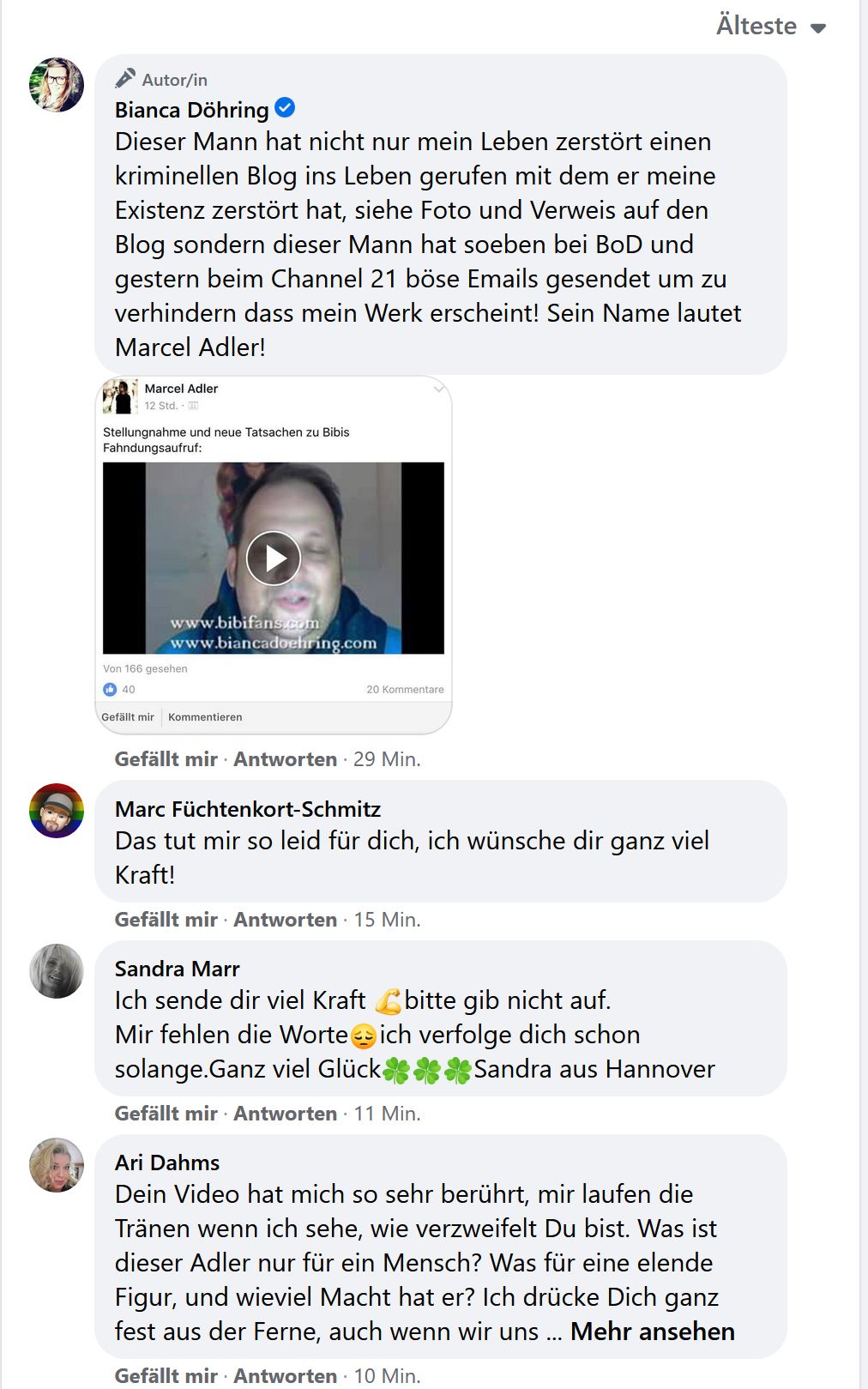Like Marc Füchtenkort-Schmitz's comment

coord(166,920)
